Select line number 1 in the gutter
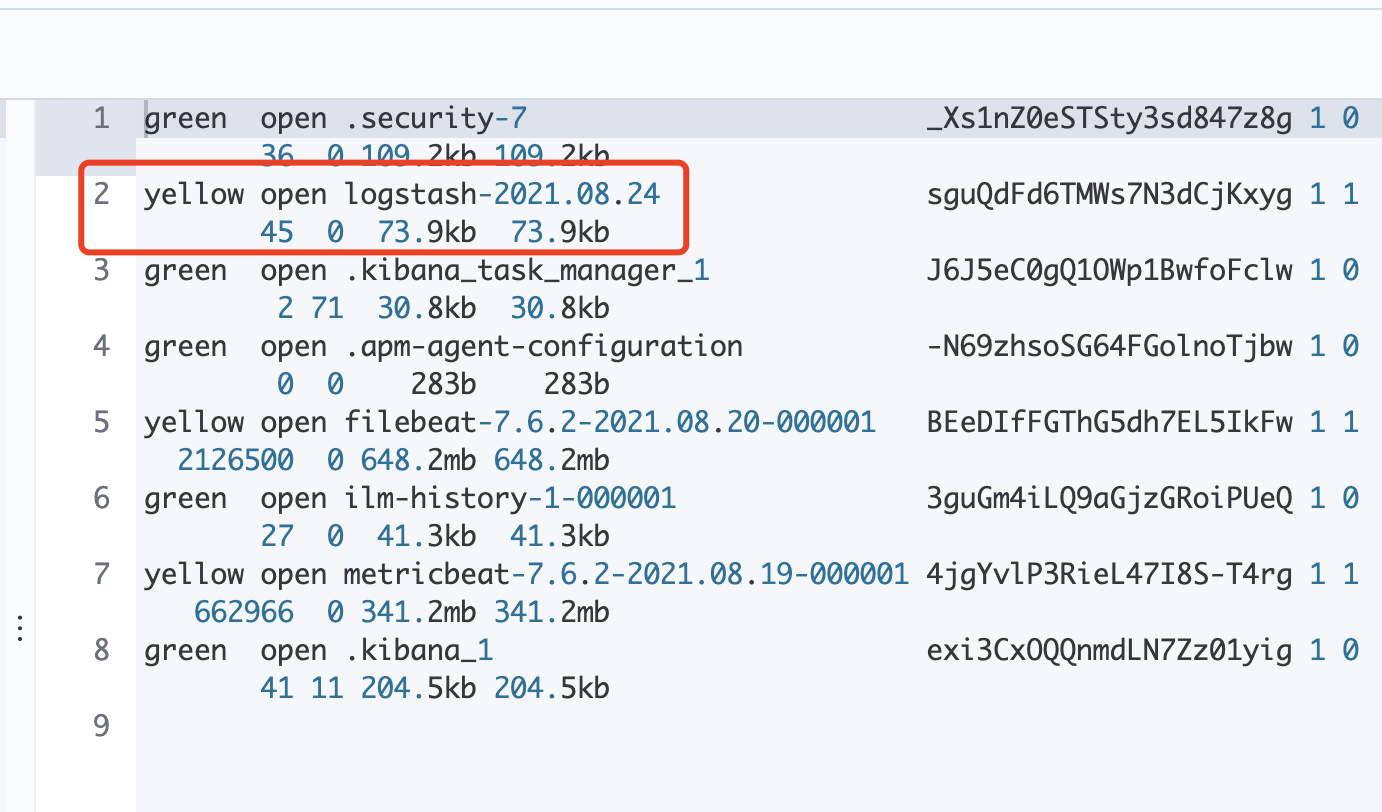1382x812 pixels. pyautogui.click(x=101, y=119)
